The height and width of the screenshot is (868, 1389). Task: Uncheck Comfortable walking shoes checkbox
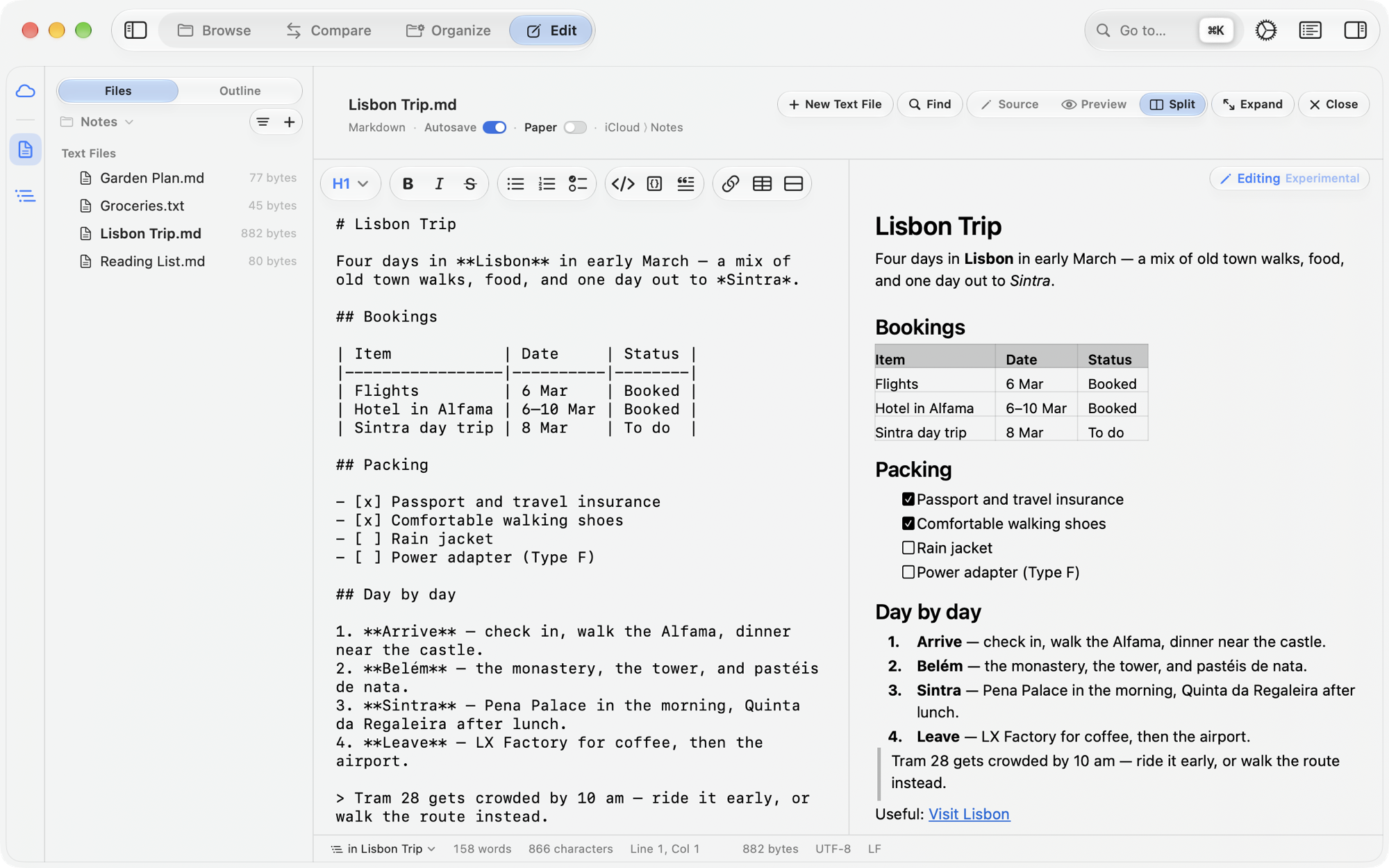pos(908,524)
